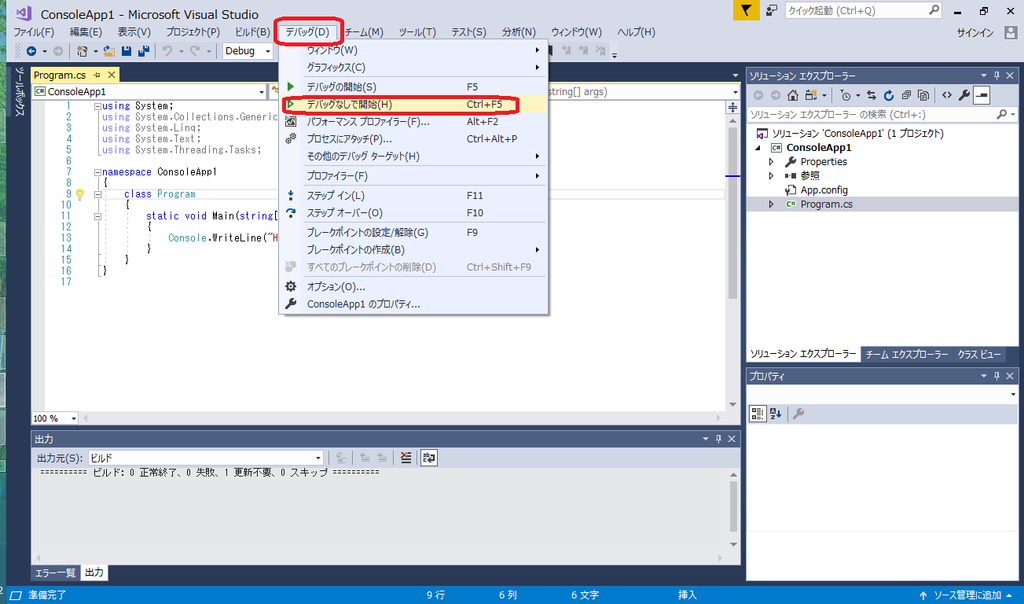Click the sign-in account avatar icon
This screenshot has width=1024, height=604.
coord(1011,32)
